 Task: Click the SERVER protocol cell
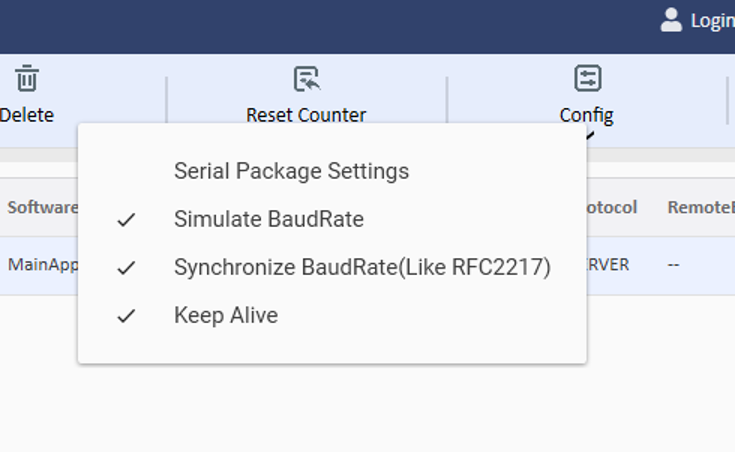(x=608, y=266)
